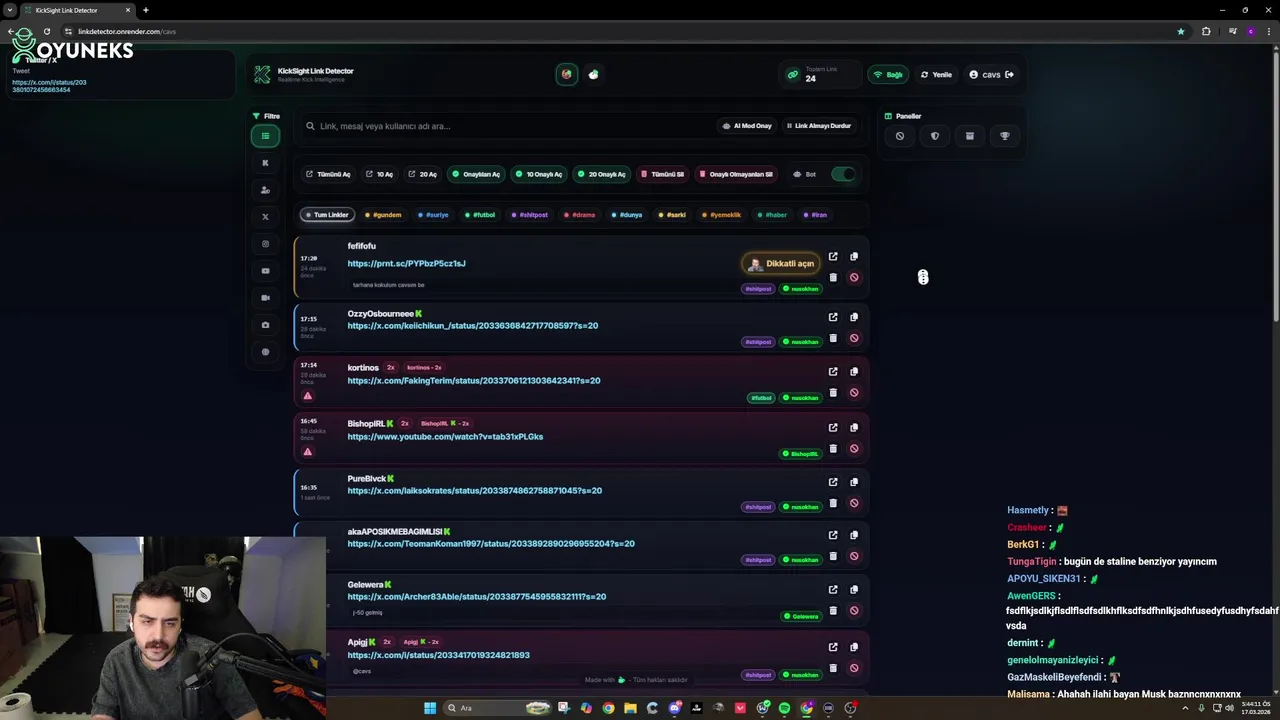Pause link collection with Link Almayı Durdur
This screenshot has width=1280, height=720.
818,126
